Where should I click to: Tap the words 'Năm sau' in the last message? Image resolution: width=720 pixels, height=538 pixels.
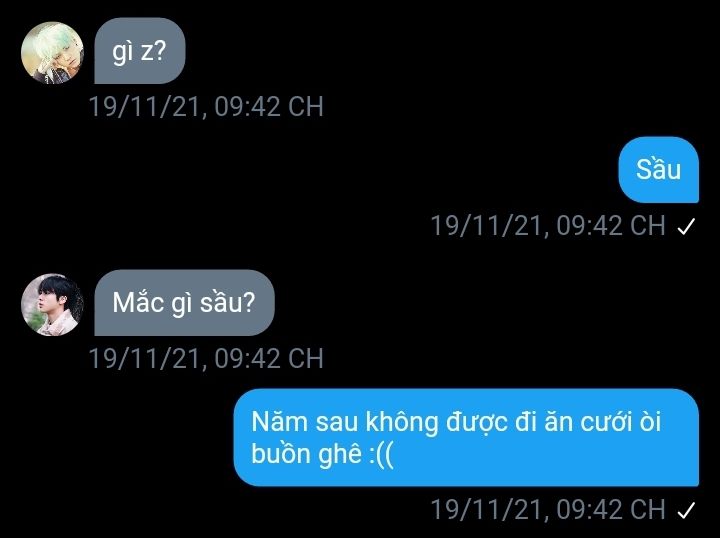tap(304, 421)
